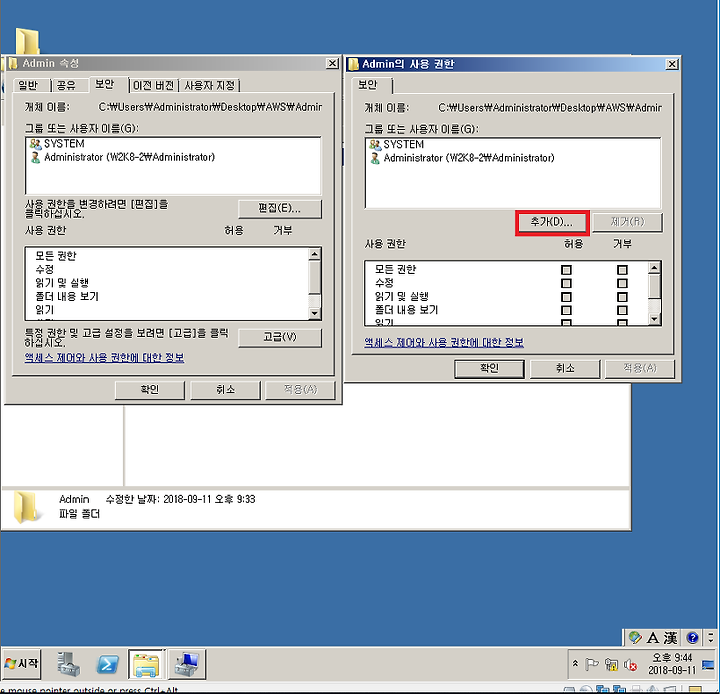Toggle the A input mode on language bar
Image resolution: width=720 pixels, height=694 pixels.
click(x=652, y=638)
